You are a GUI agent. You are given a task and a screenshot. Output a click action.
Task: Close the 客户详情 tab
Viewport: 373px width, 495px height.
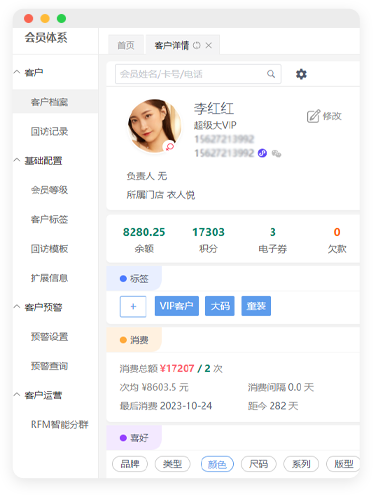pyautogui.click(x=209, y=45)
